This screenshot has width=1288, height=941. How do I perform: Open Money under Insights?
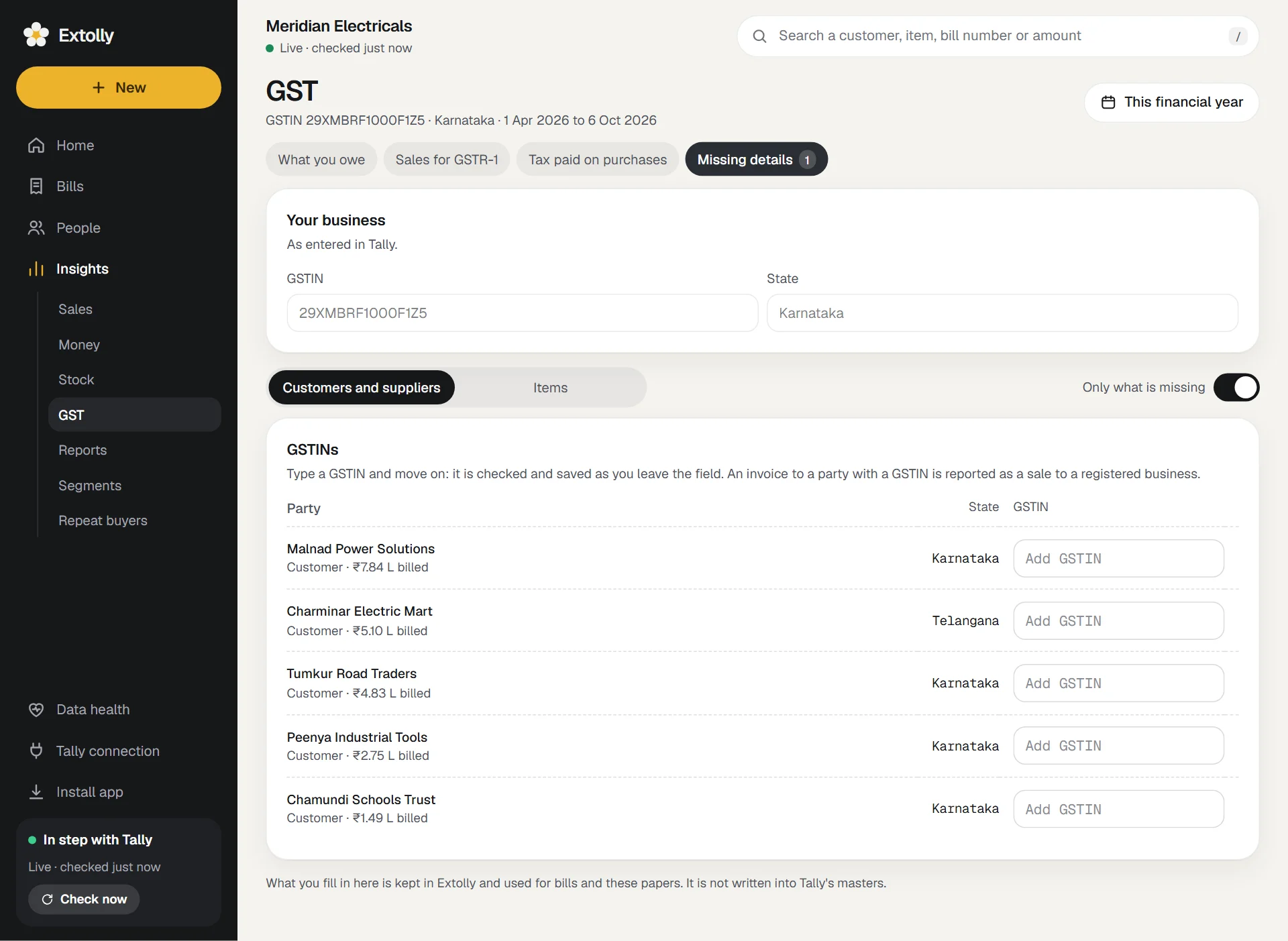pos(135,345)
